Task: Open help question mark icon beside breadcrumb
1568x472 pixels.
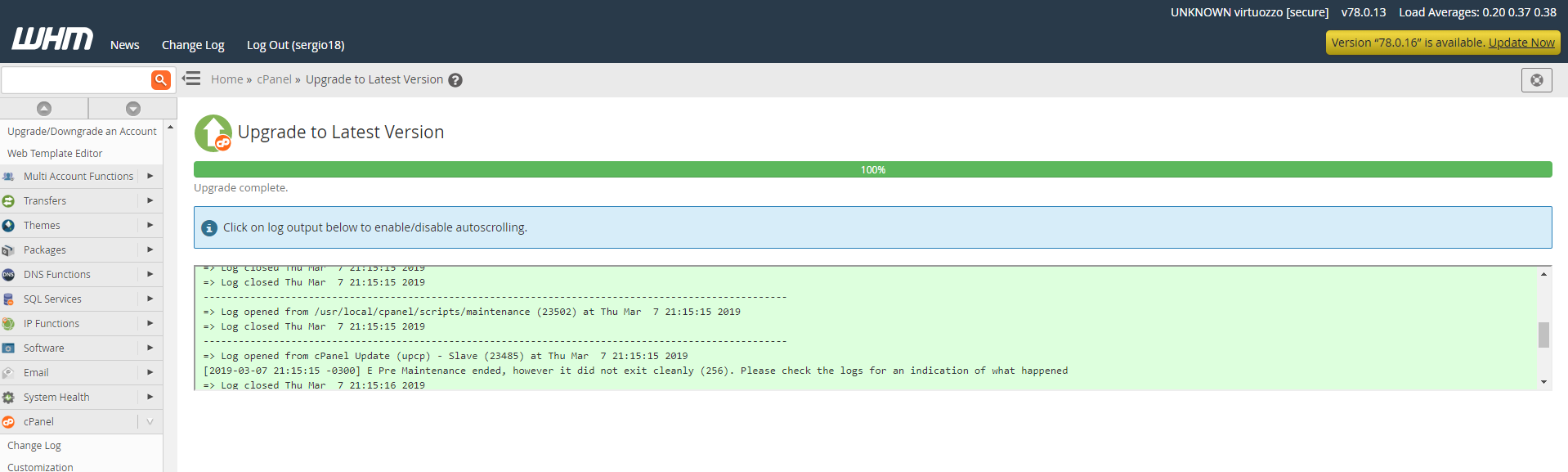Action: pyautogui.click(x=455, y=80)
